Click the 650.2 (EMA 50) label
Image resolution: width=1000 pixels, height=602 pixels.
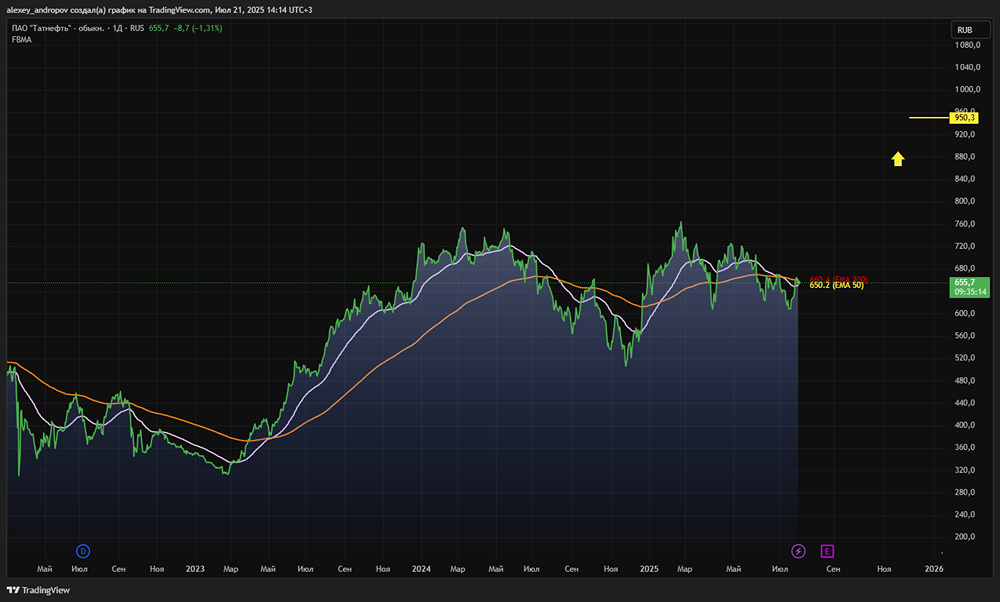837,285
